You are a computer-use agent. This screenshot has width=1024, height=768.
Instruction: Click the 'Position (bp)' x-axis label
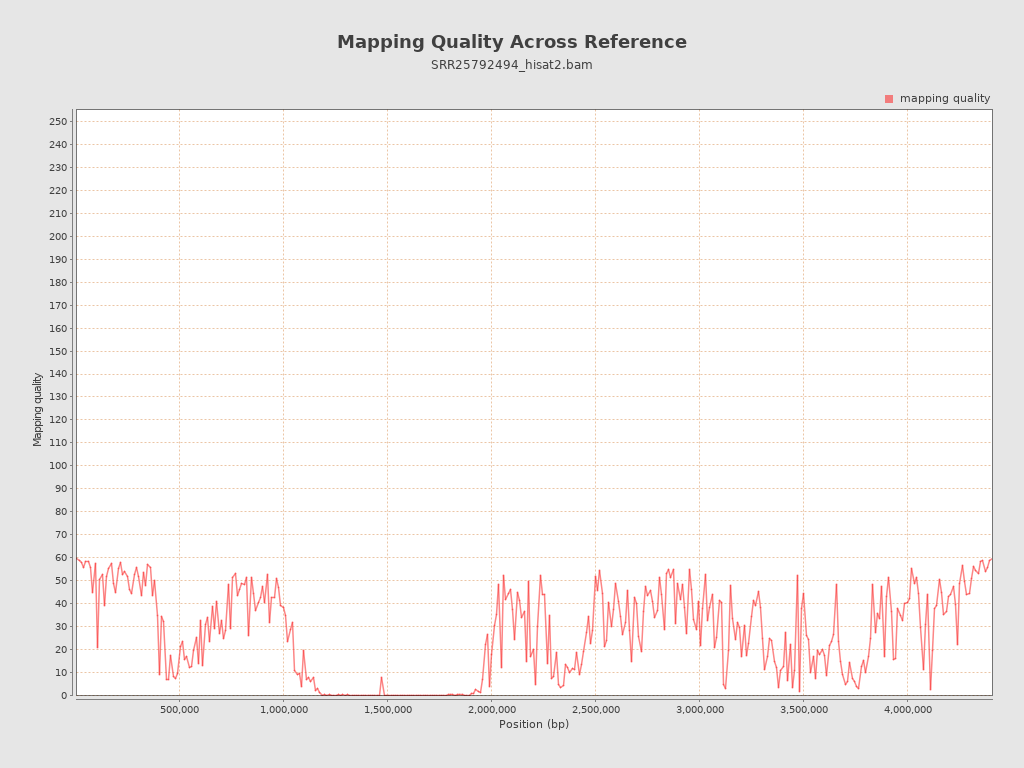[x=534, y=725]
